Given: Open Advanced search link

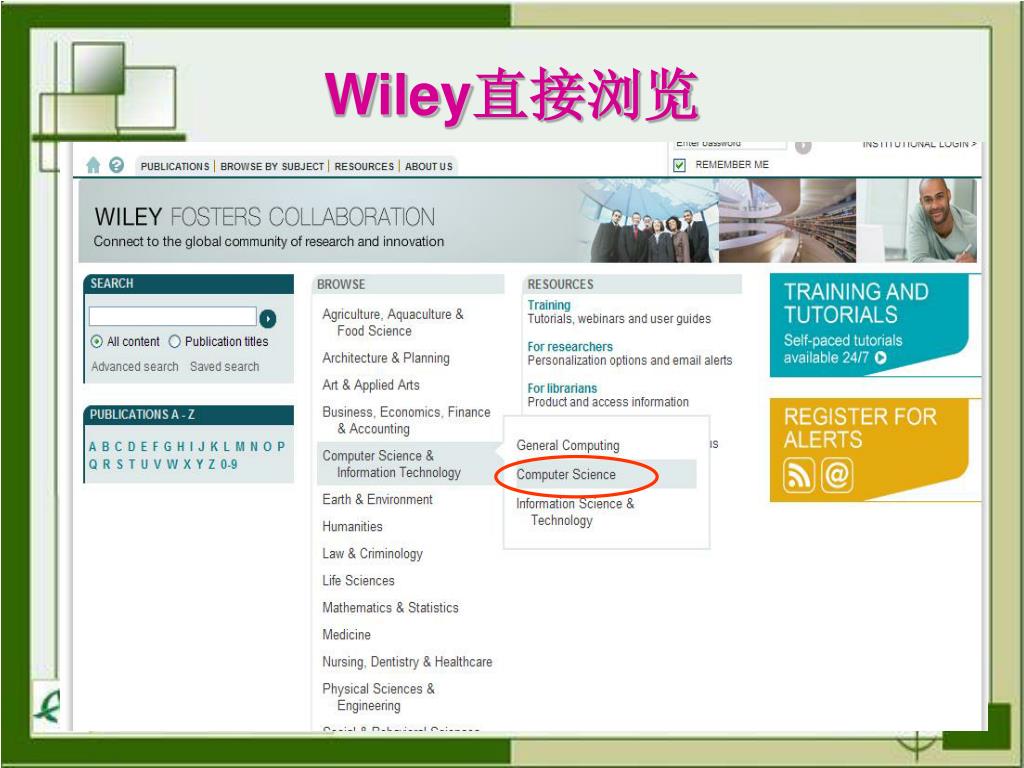Looking at the screenshot, I should click(135, 367).
